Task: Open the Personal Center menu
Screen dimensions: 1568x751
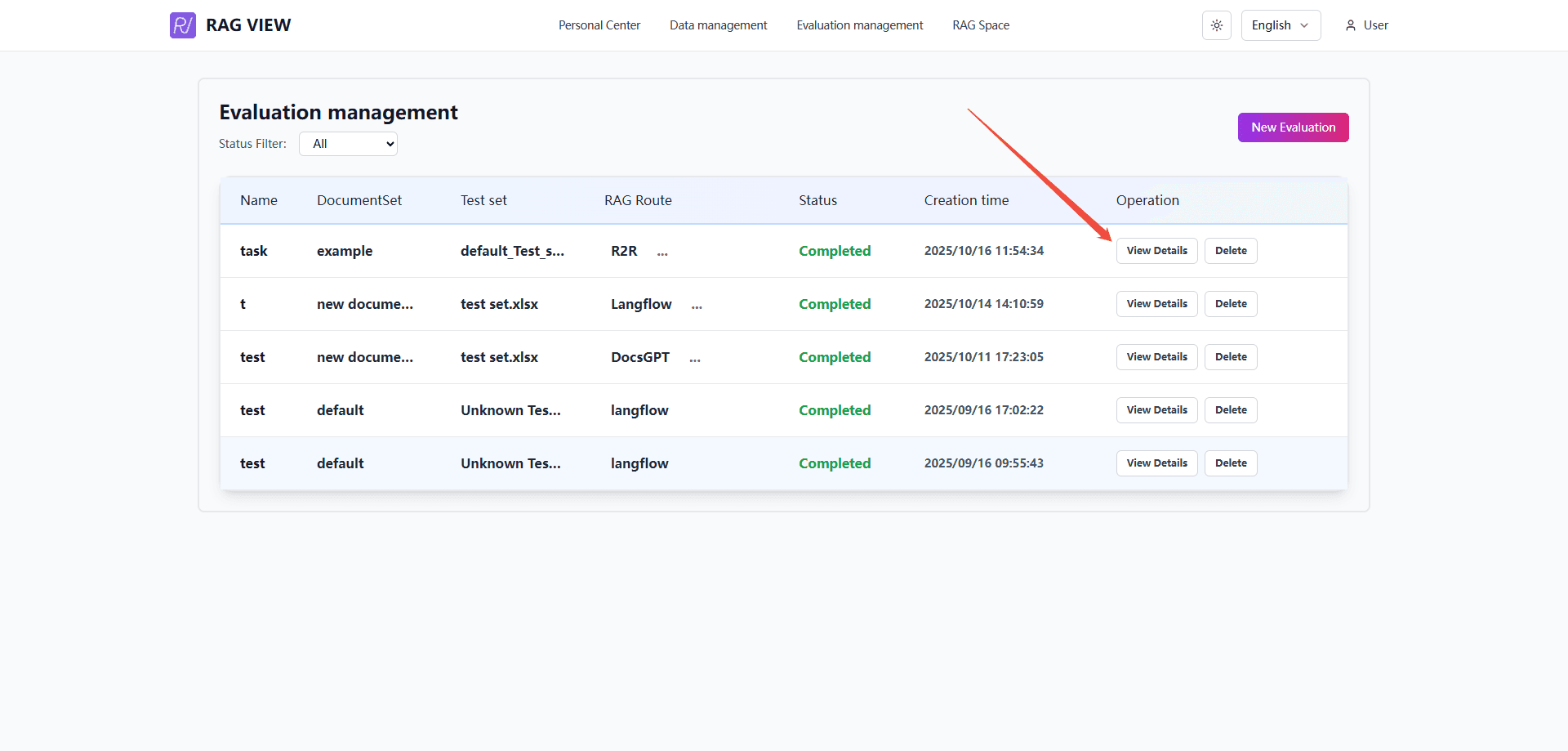Action: tap(599, 25)
